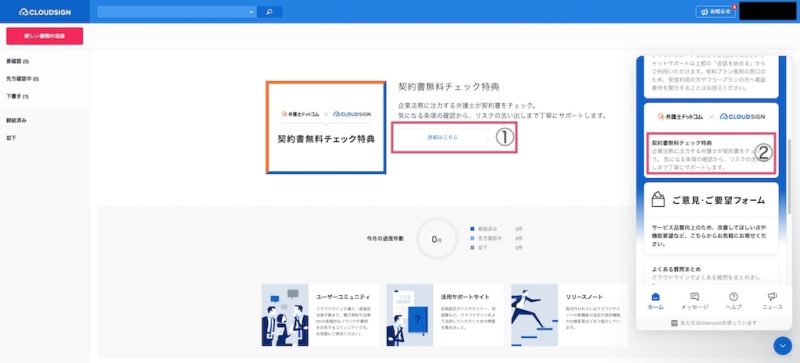Open よくある質問まとめ in the chat widget

(711, 273)
